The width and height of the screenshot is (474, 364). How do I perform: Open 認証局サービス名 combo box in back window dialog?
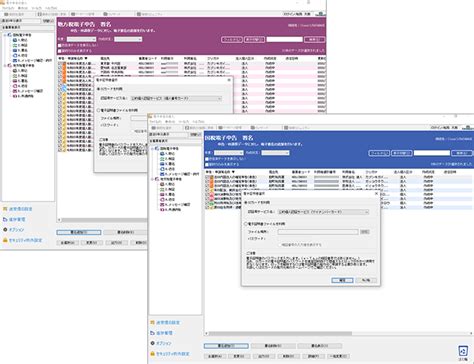(176, 98)
